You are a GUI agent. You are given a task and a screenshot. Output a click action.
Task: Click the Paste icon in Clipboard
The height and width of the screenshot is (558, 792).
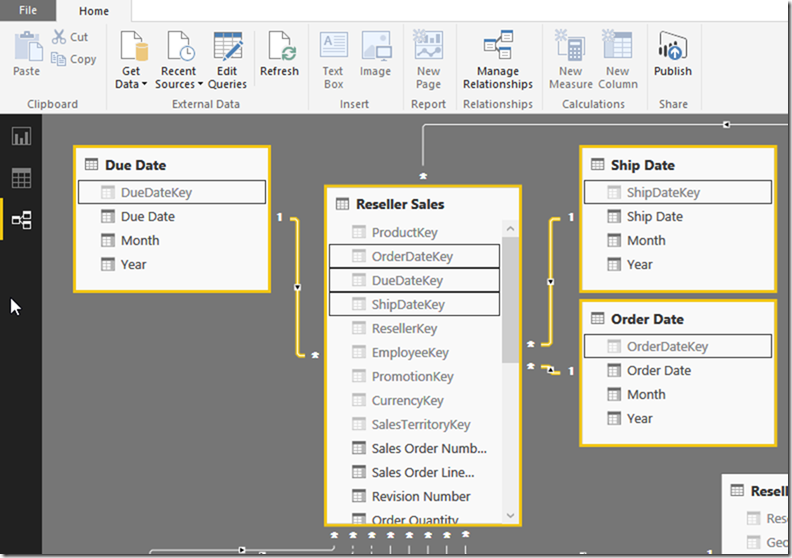coord(28,46)
